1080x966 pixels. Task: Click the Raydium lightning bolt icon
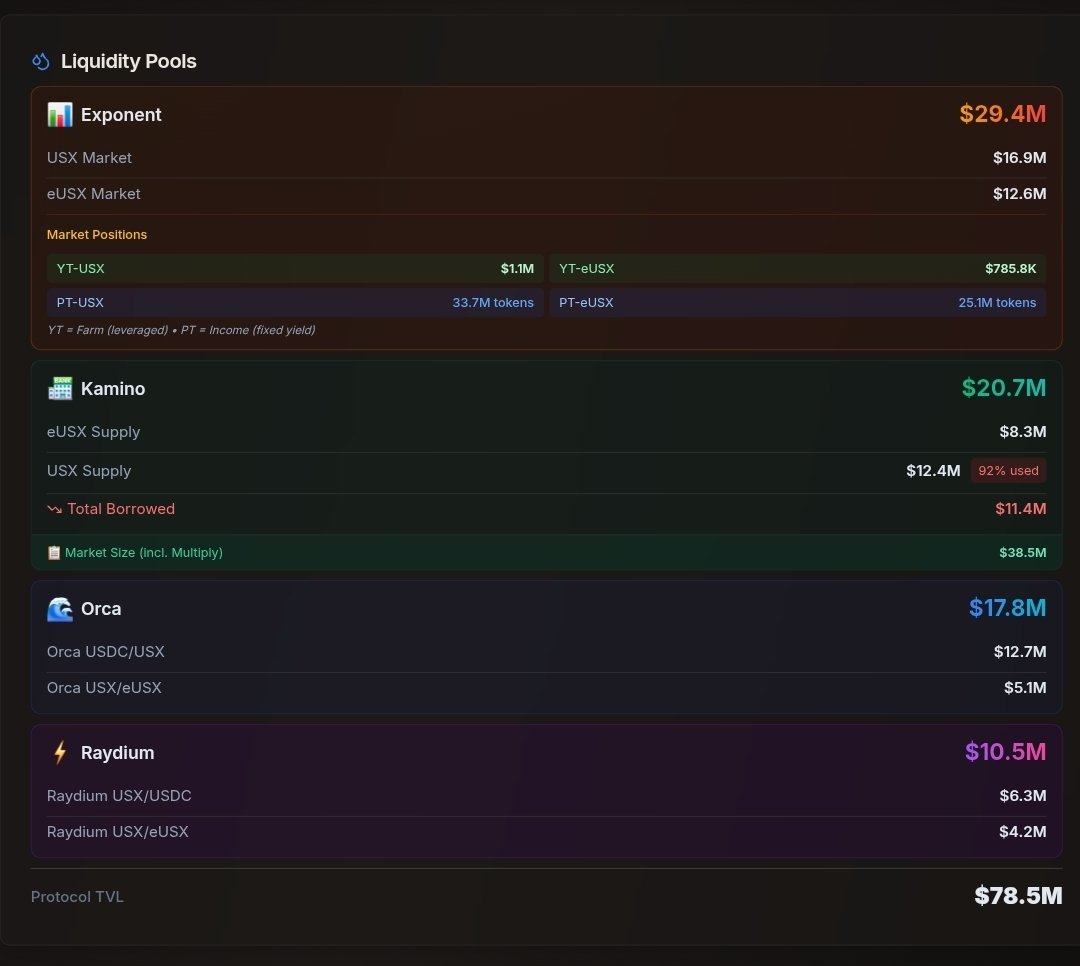[x=60, y=752]
